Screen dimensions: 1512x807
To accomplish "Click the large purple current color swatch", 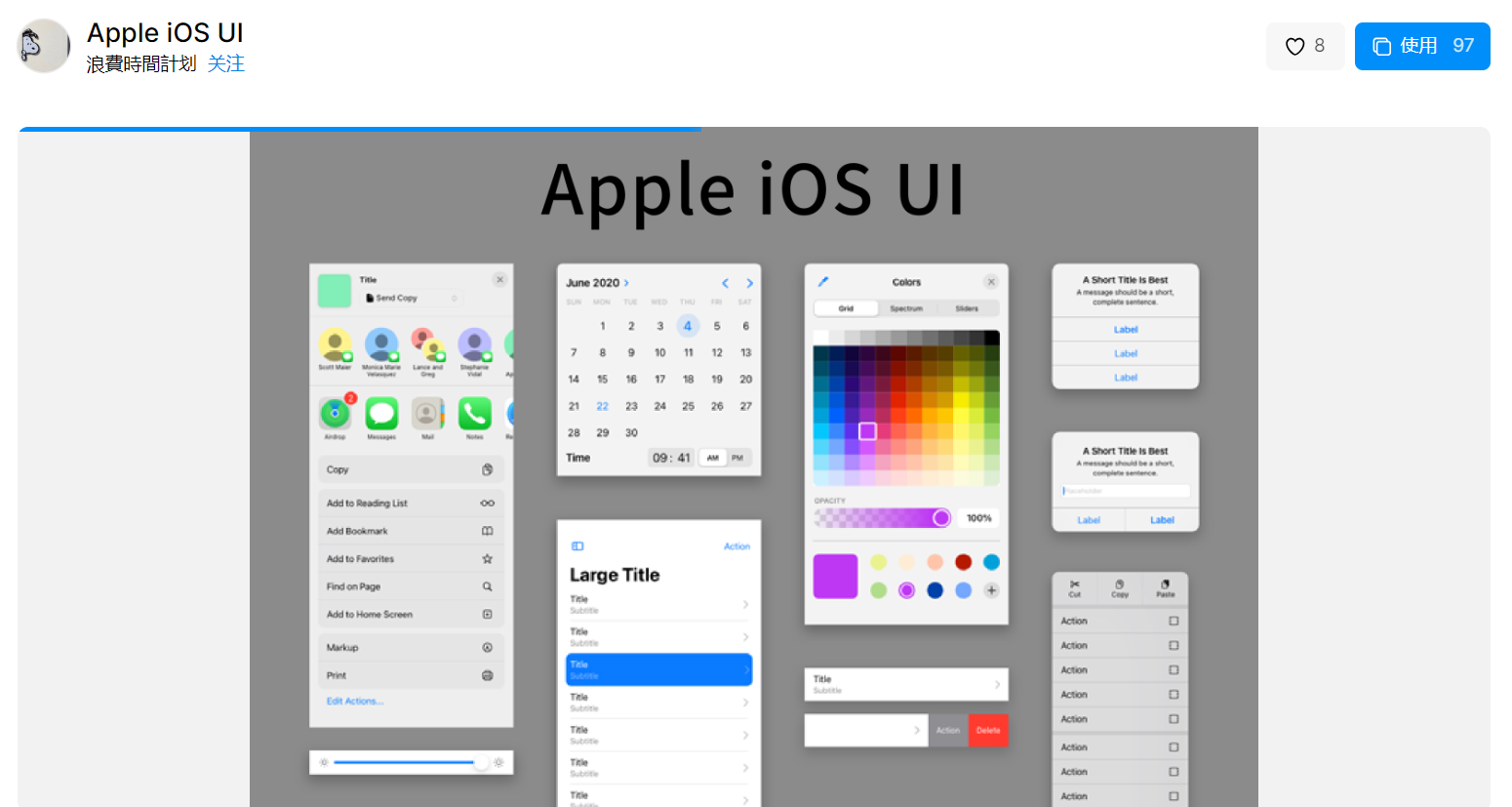I will point(835,576).
